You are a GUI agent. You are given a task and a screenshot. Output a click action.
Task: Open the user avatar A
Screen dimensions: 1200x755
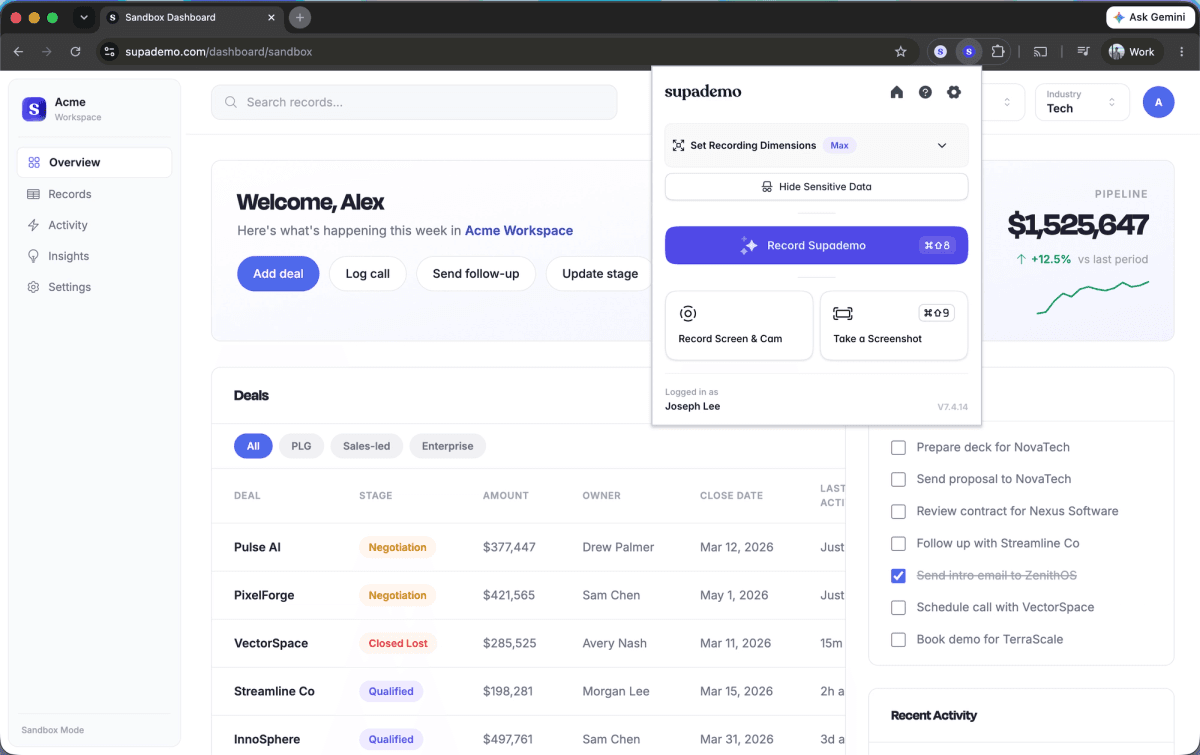point(1158,102)
